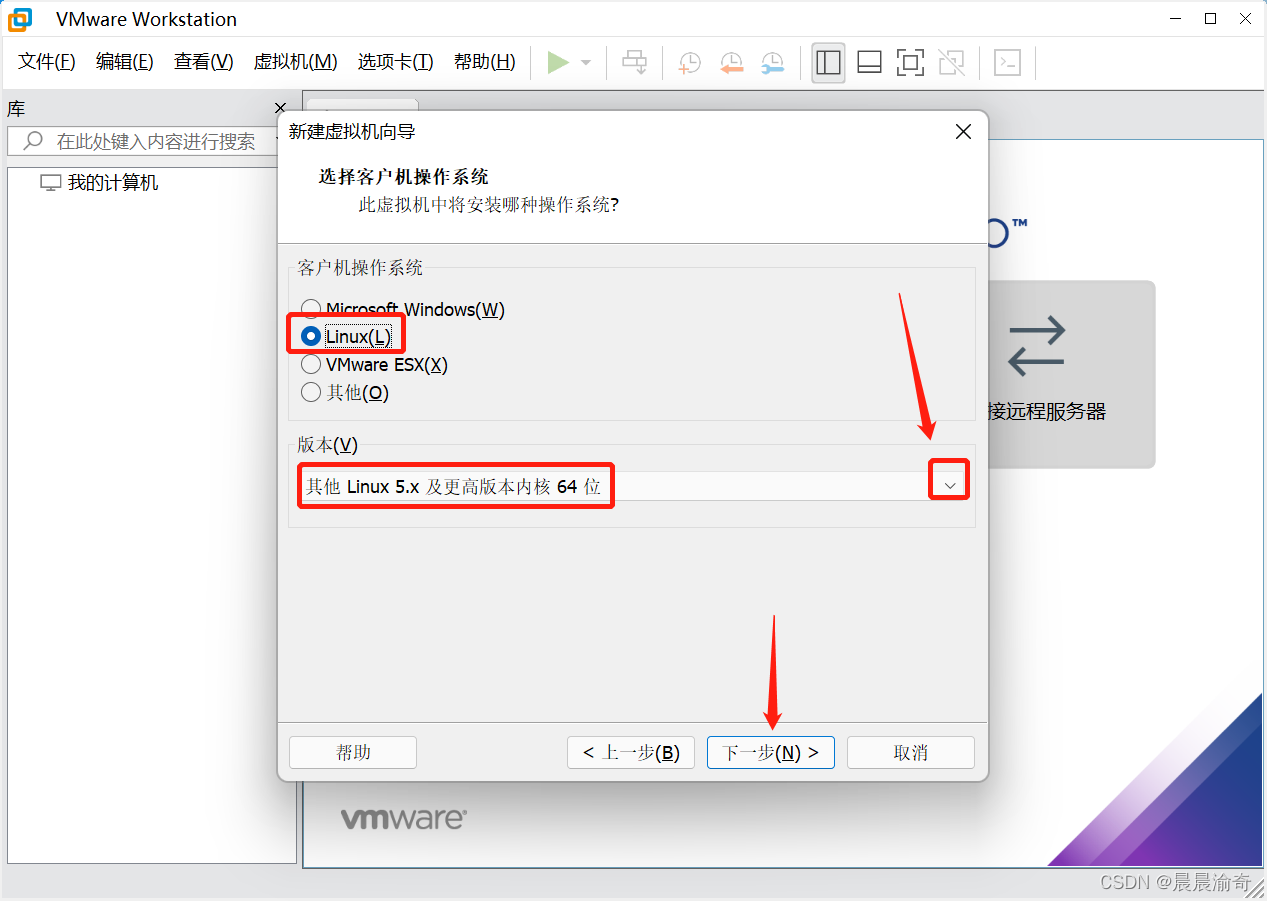This screenshot has height=901, width=1267.
Task: Click the Enter Full Screen icon
Action: (910, 63)
